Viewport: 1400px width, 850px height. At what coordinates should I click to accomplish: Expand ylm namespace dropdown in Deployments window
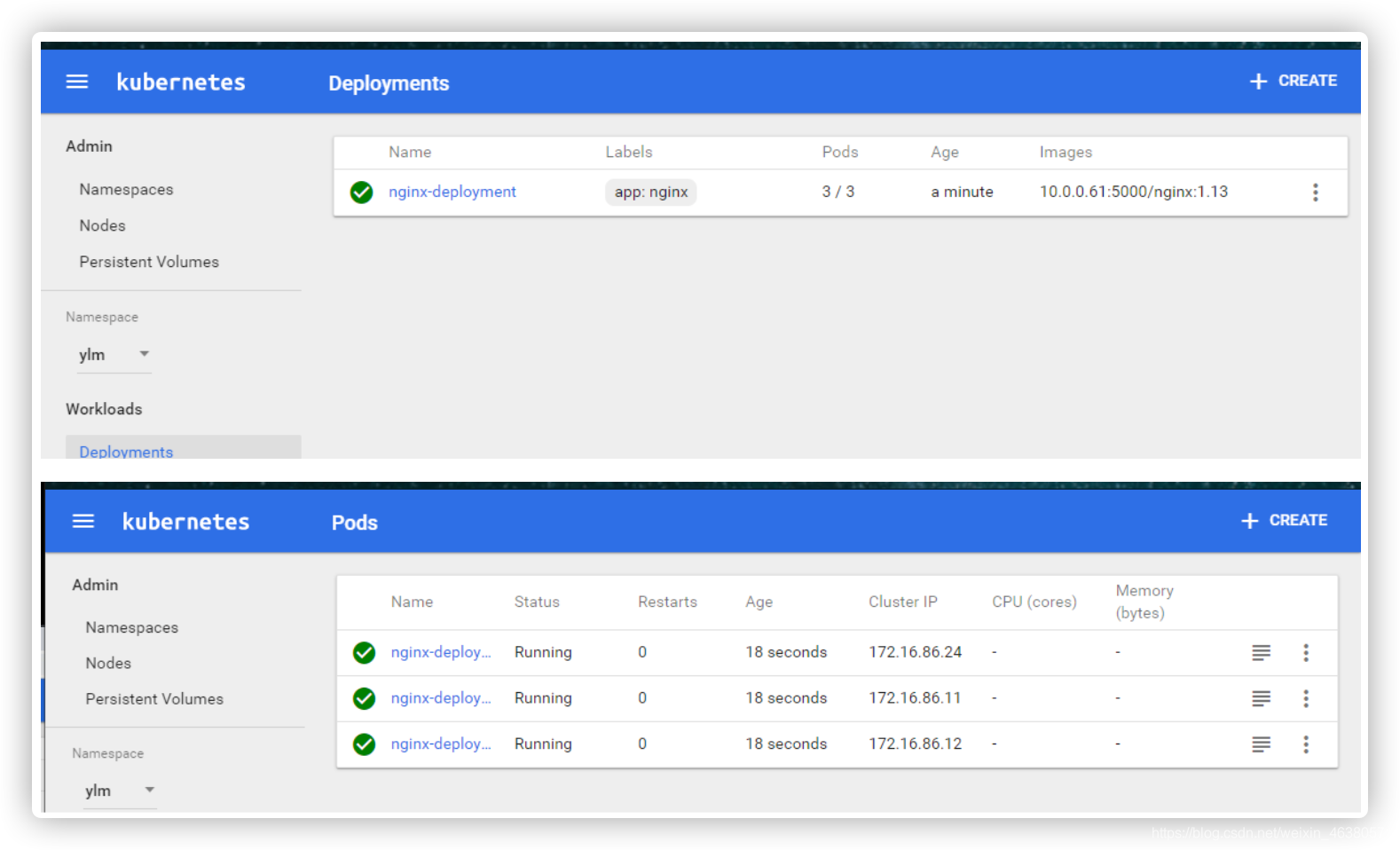click(x=114, y=355)
